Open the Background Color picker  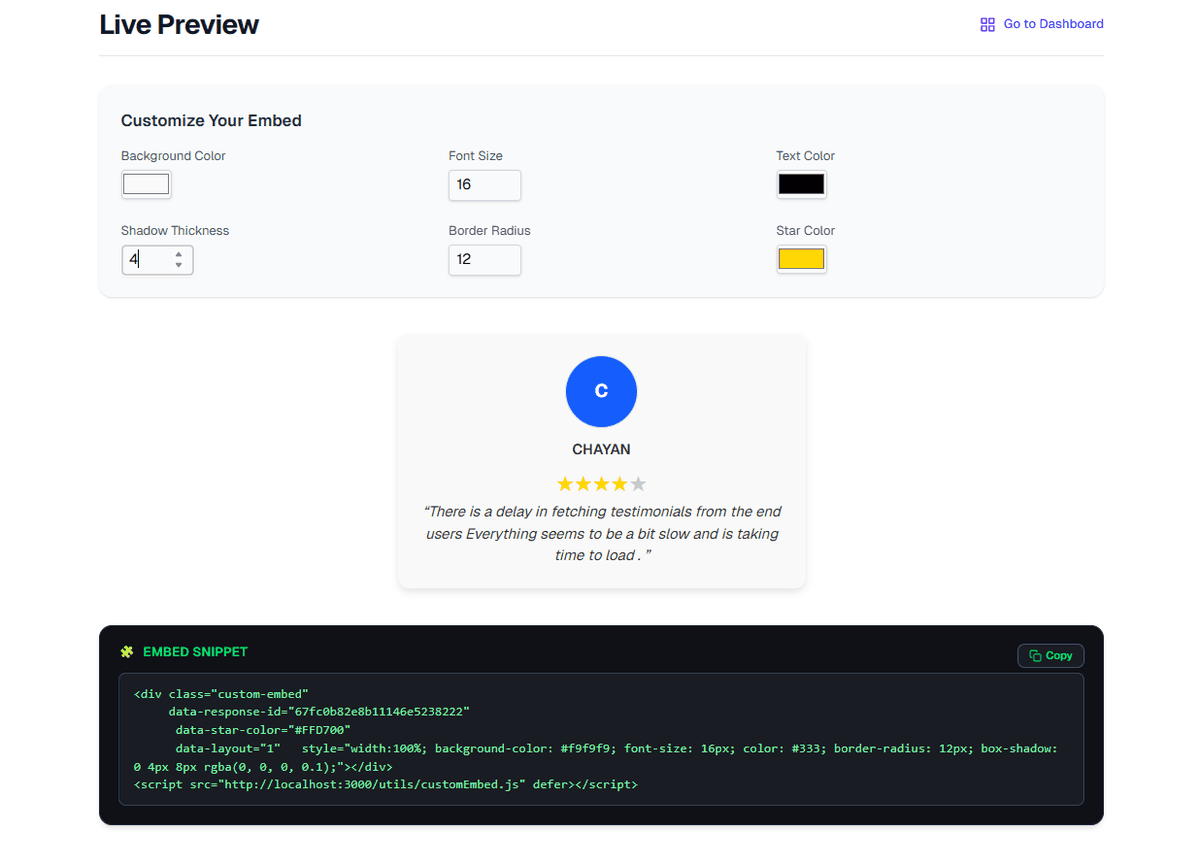[146, 184]
